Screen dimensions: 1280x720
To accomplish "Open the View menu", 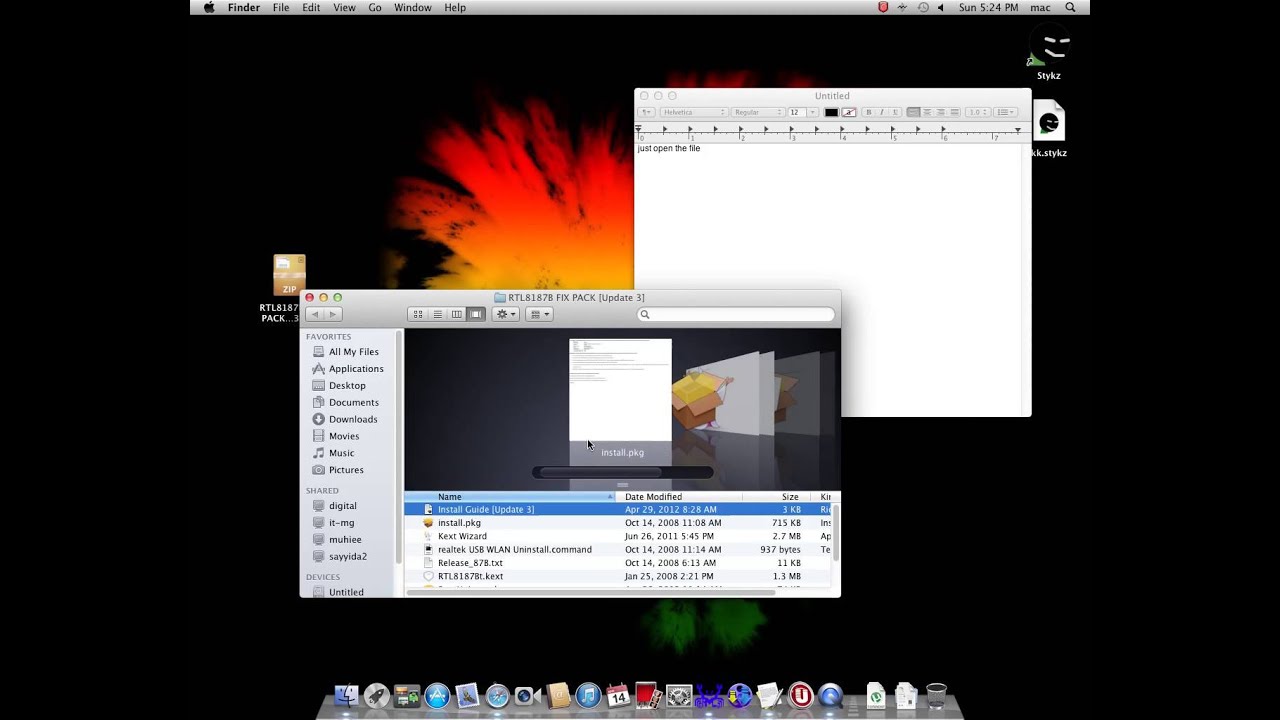I will [x=344, y=8].
